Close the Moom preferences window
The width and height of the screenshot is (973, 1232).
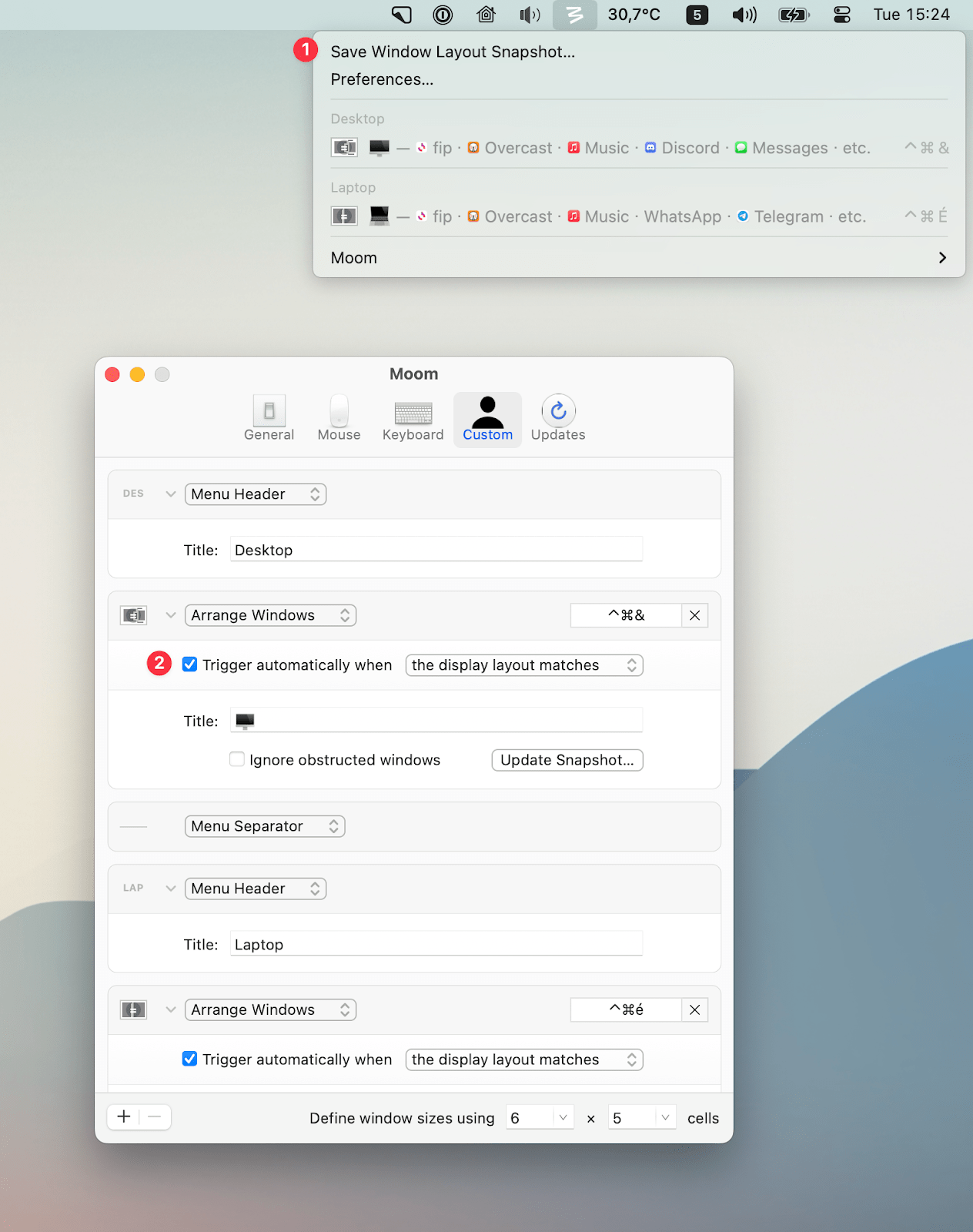click(112, 374)
